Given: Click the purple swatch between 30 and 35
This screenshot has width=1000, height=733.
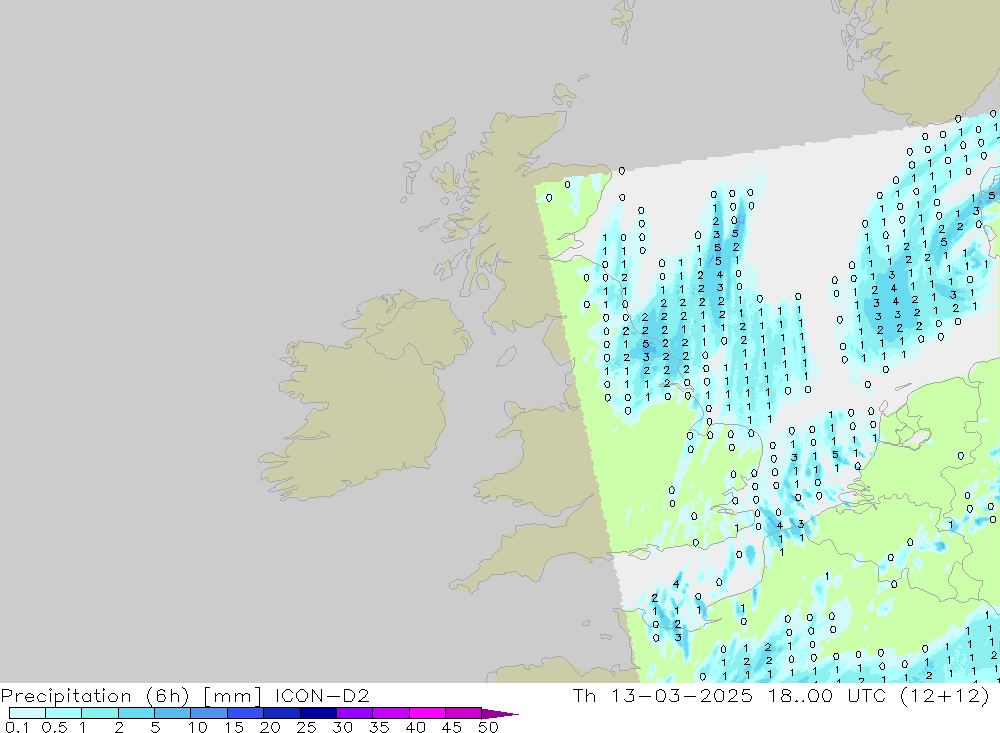Looking at the screenshot, I should tap(355, 713).
